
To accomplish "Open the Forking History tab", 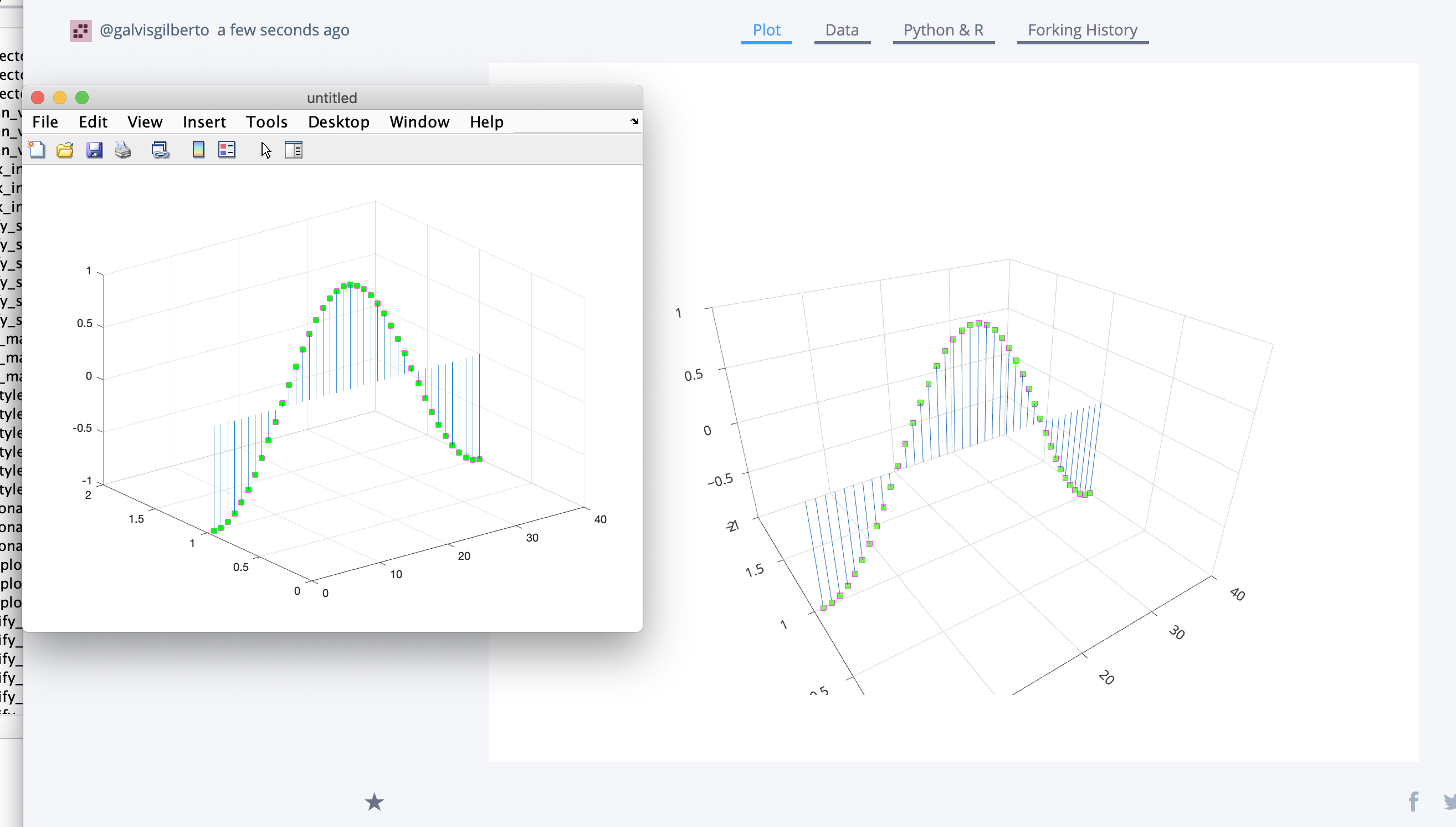I will [x=1083, y=30].
